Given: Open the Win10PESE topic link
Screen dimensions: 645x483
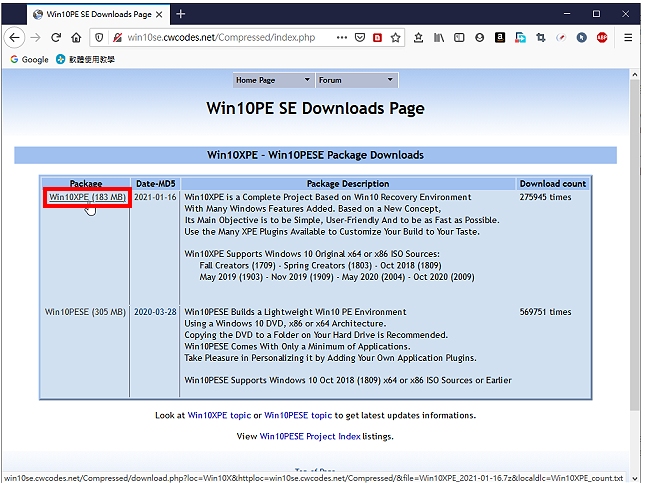Looking at the screenshot, I should click(298, 416).
